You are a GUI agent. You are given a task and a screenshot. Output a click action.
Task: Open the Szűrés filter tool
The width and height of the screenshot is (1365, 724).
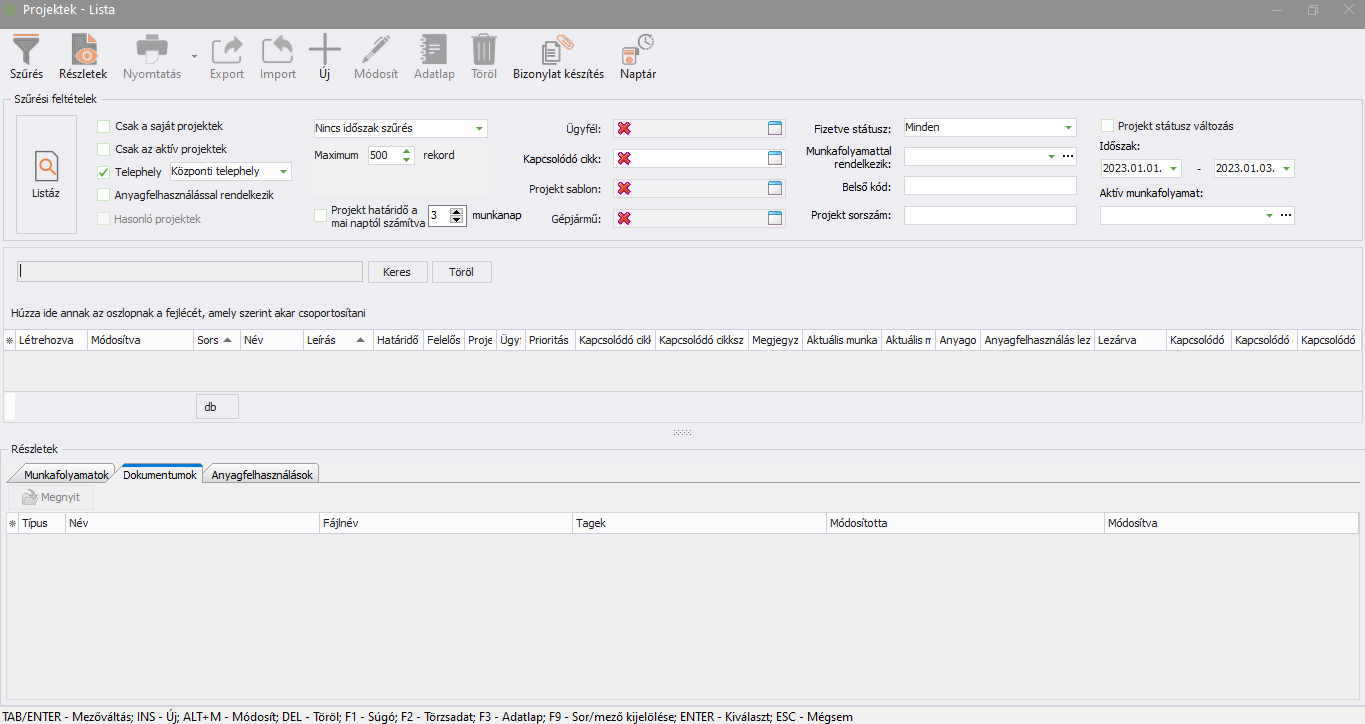pos(26,57)
